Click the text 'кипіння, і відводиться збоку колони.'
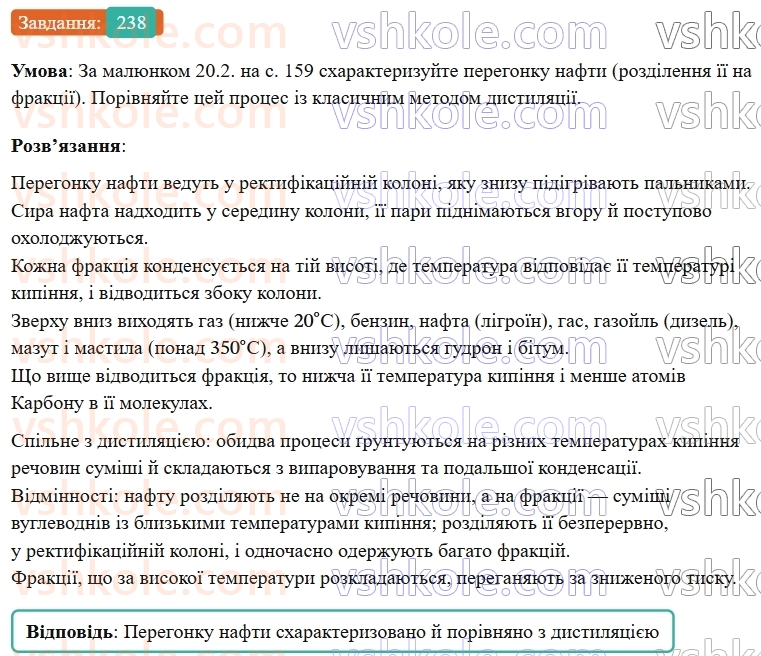The image size is (761, 656). 166,294
